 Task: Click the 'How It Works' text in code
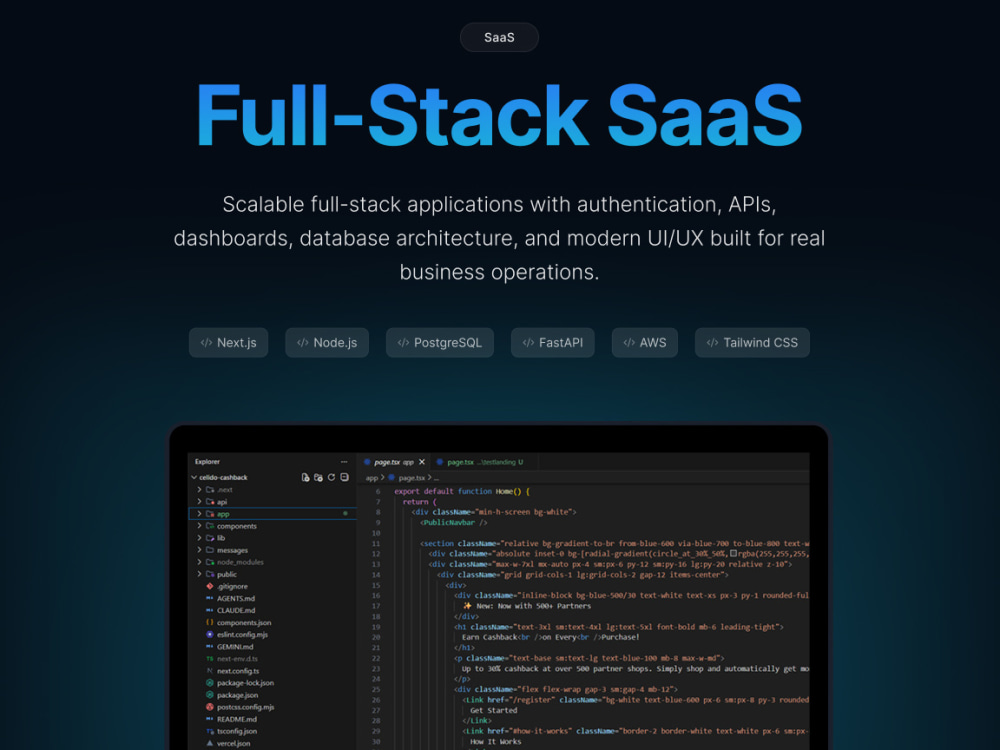tap(496, 742)
